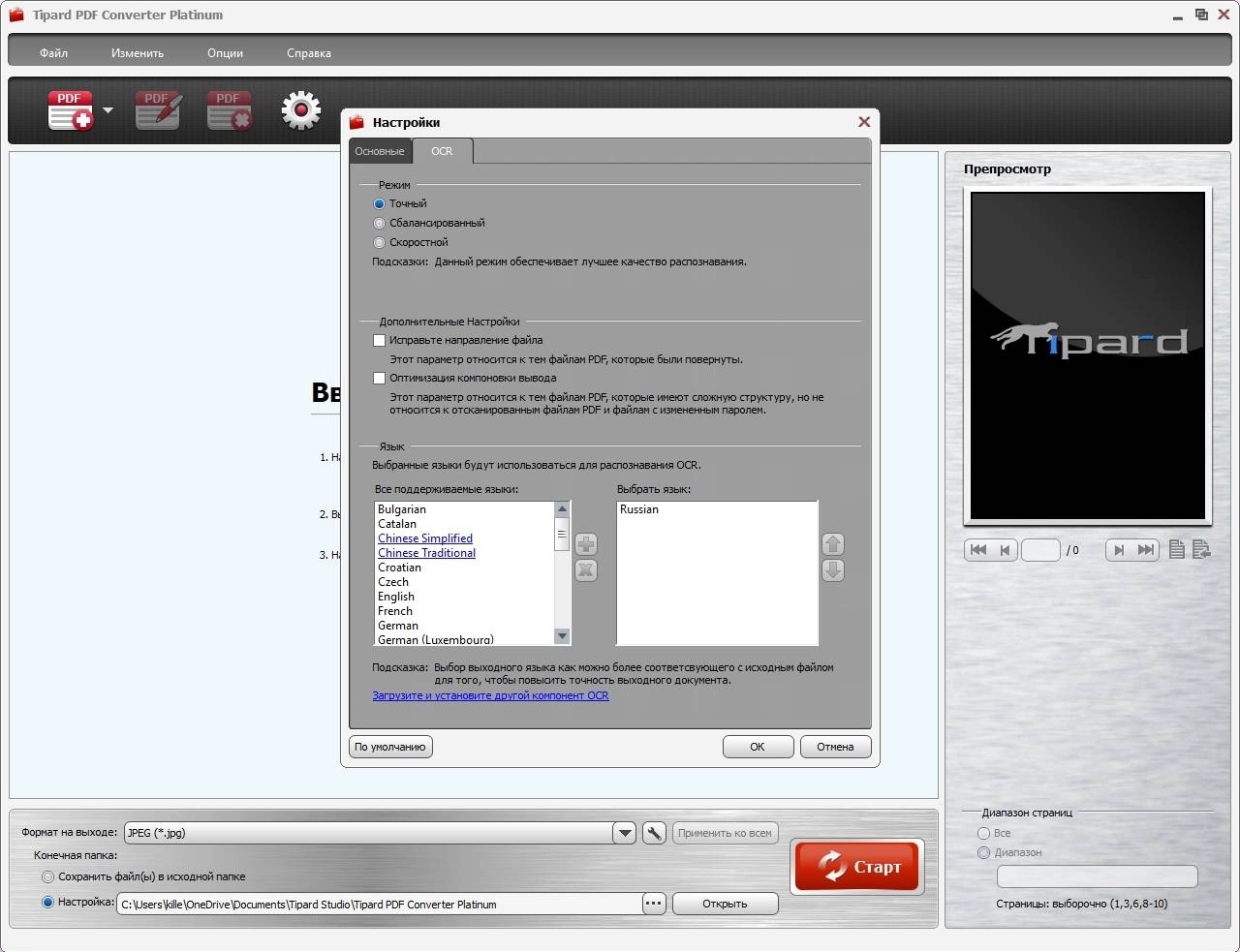
Task: Select Chinese Traditional language entry
Action: point(426,553)
